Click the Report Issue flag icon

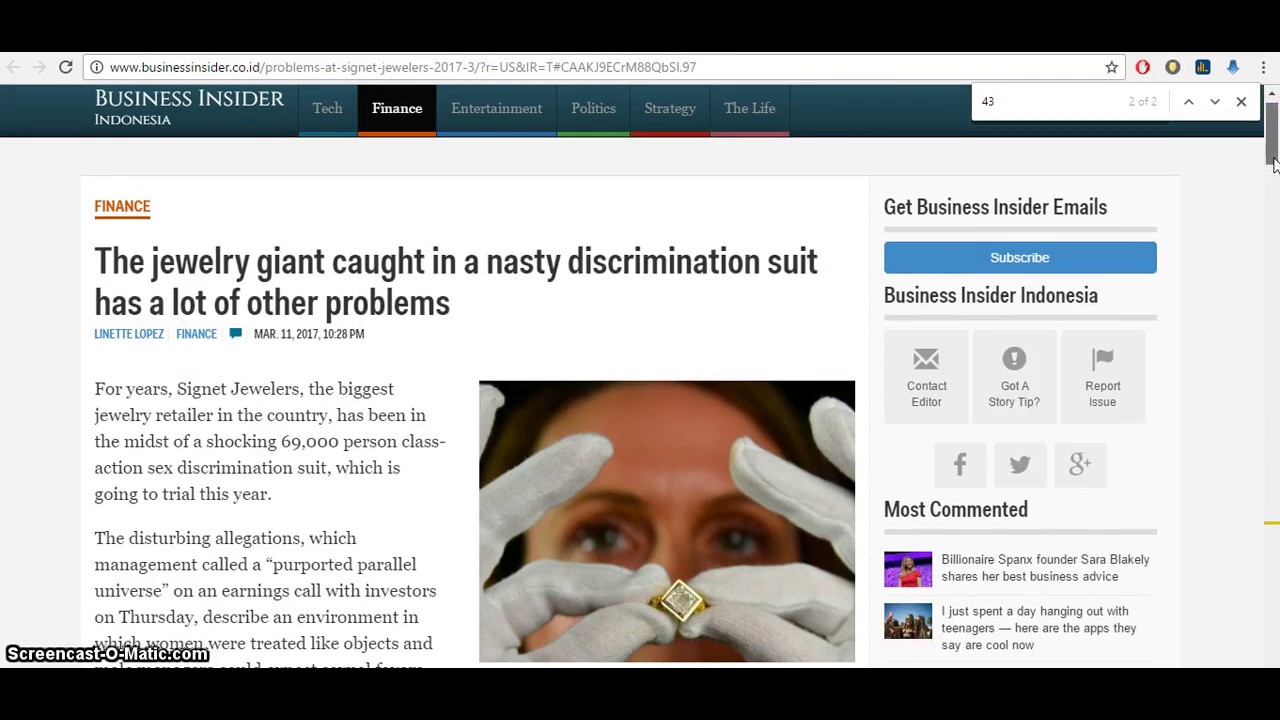[1102, 358]
